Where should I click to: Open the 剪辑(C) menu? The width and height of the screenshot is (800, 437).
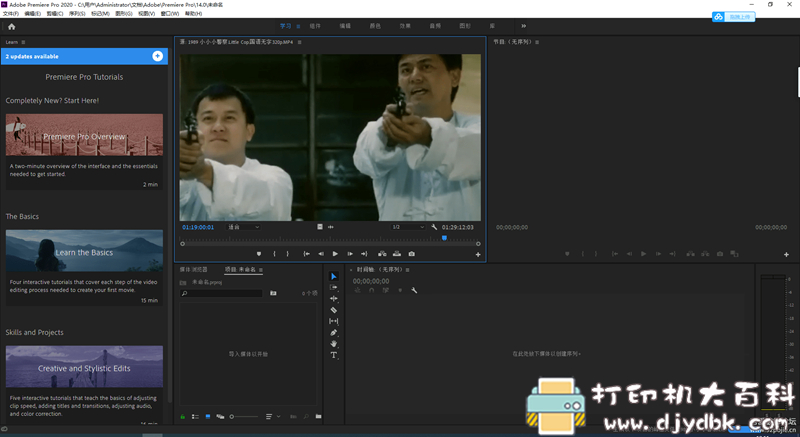[x=55, y=14]
